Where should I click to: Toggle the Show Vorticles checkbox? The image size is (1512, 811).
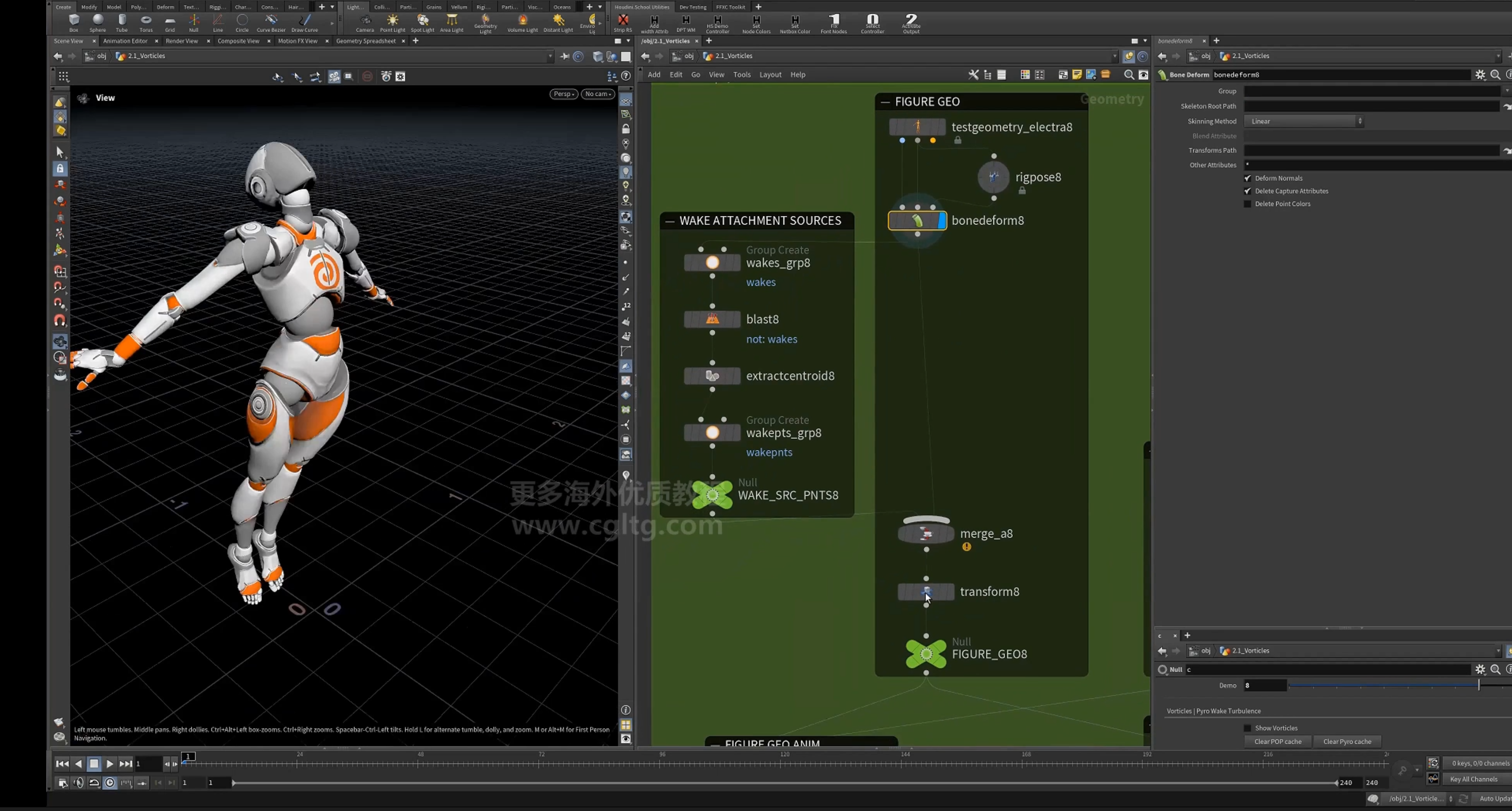1247,728
